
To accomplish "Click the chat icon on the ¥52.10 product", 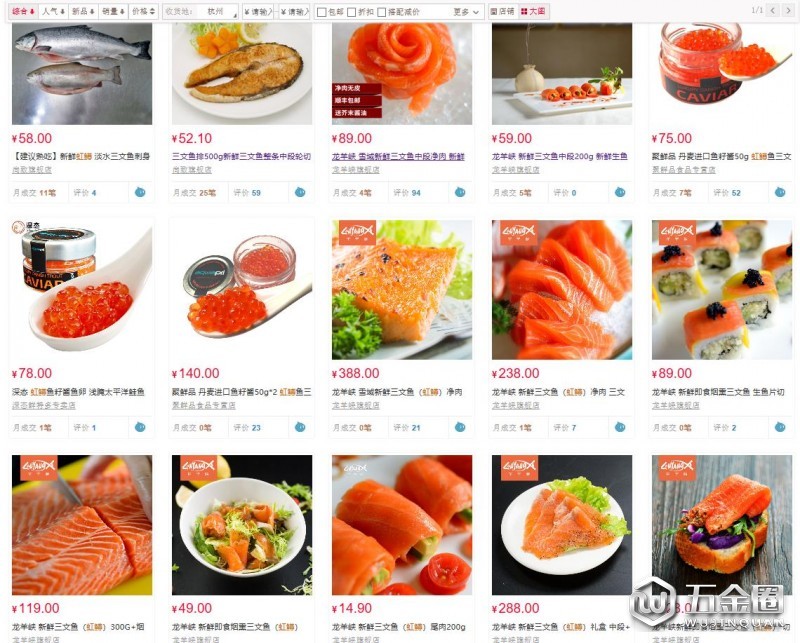I will (x=300, y=192).
